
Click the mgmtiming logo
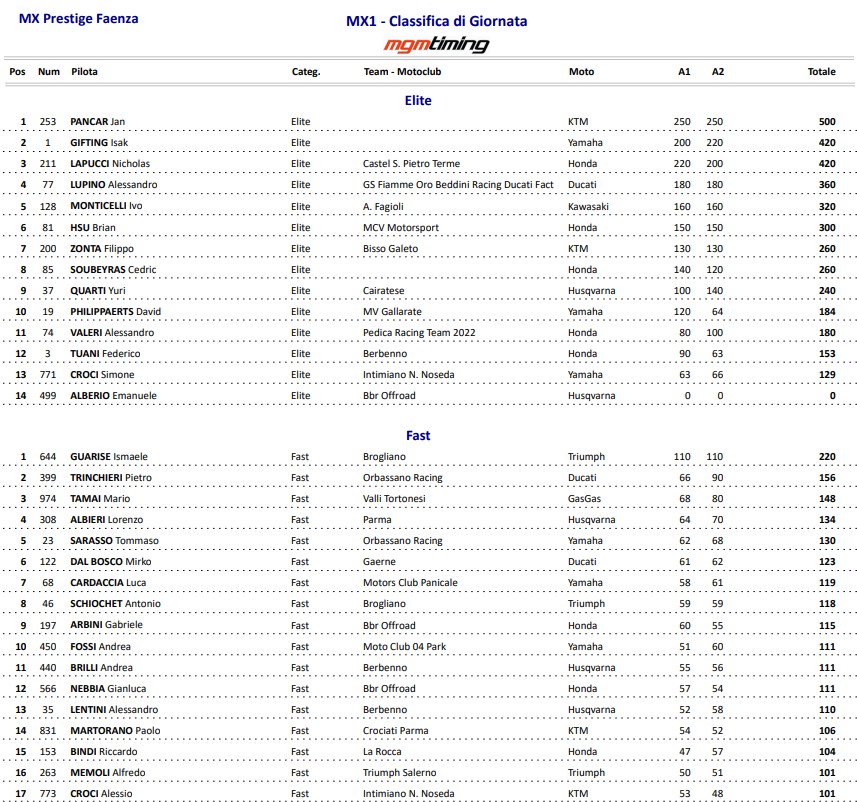point(436,44)
